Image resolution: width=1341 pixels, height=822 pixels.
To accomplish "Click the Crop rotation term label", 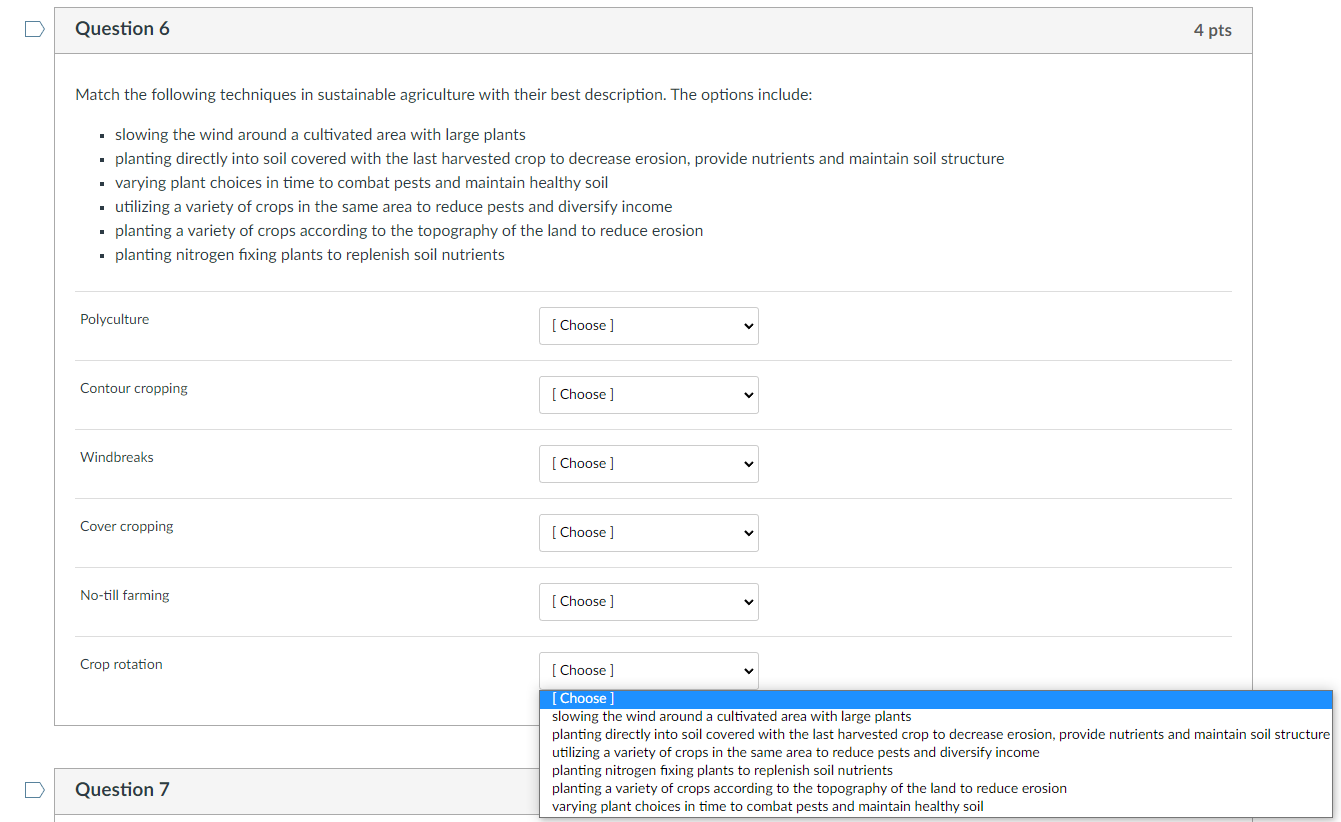I will click(121, 665).
